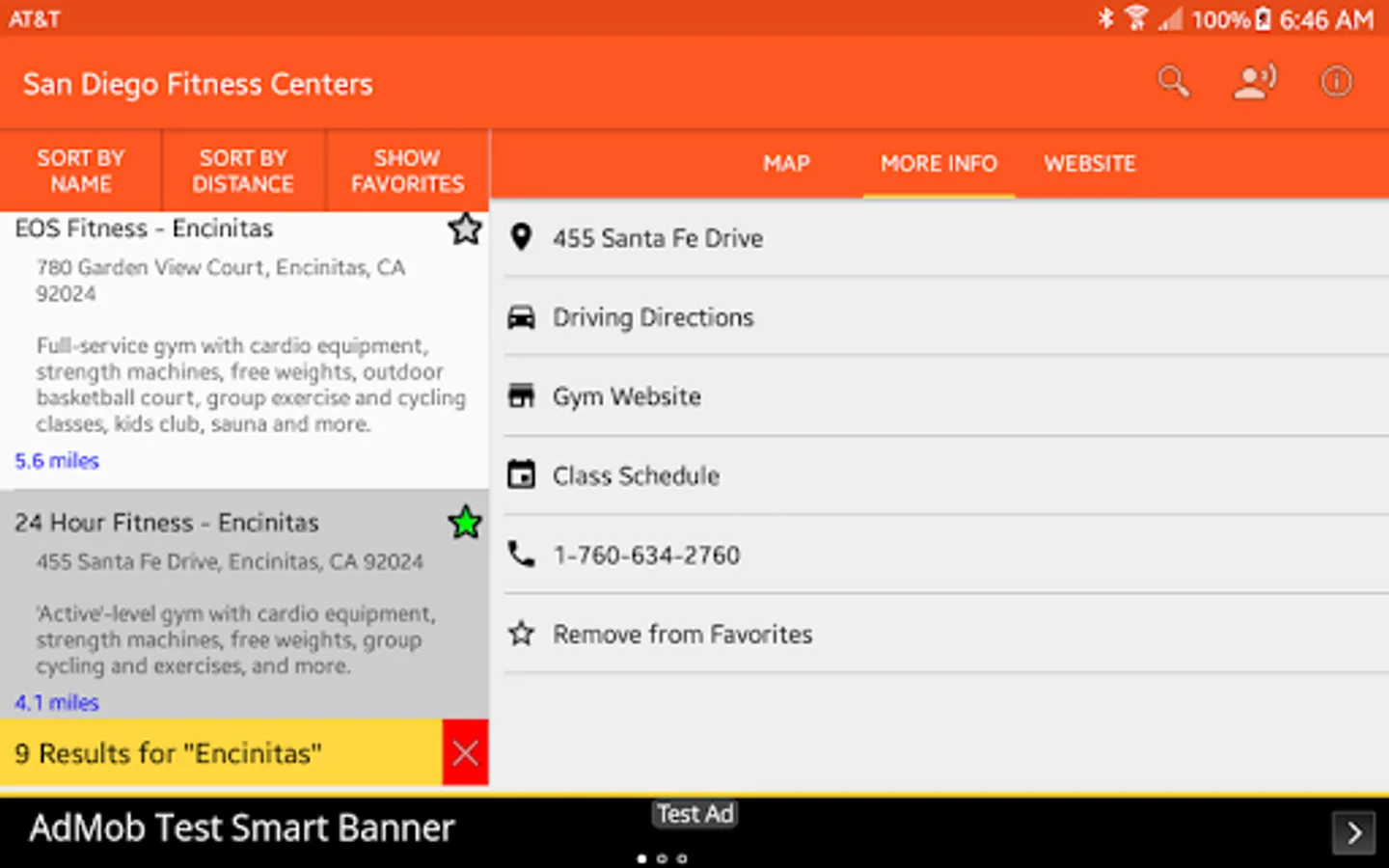The height and width of the screenshot is (868, 1389).
Task: Get Driving Directions to the gym
Action: (945, 317)
